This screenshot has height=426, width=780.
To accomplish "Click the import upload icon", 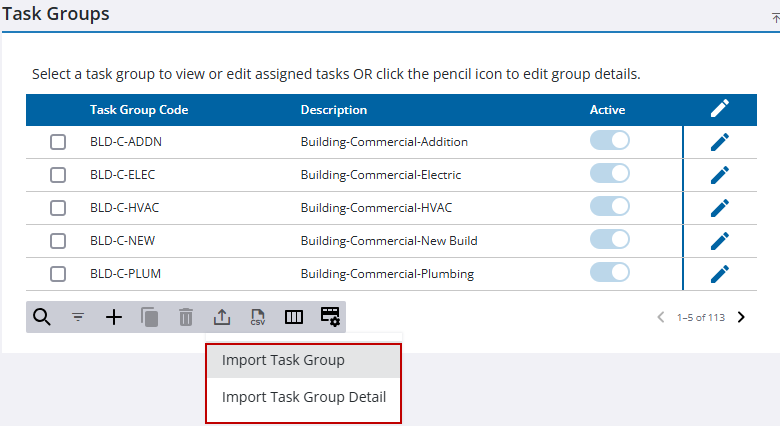I will click(x=222, y=317).
